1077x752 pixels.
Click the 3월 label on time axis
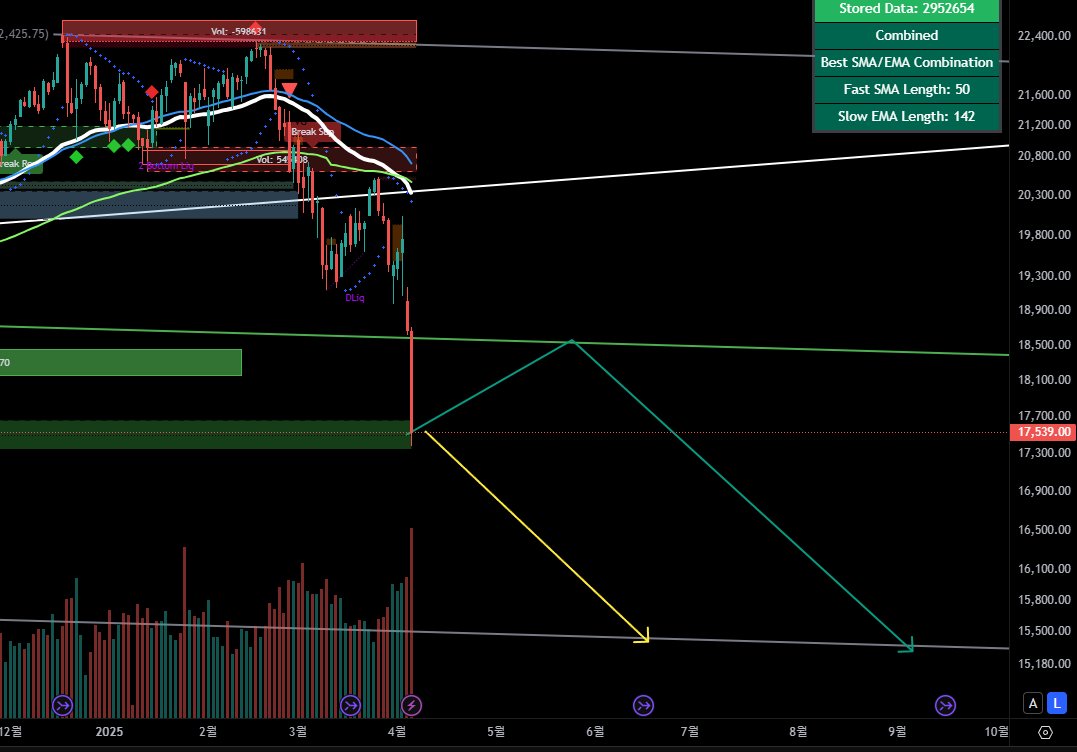297,731
